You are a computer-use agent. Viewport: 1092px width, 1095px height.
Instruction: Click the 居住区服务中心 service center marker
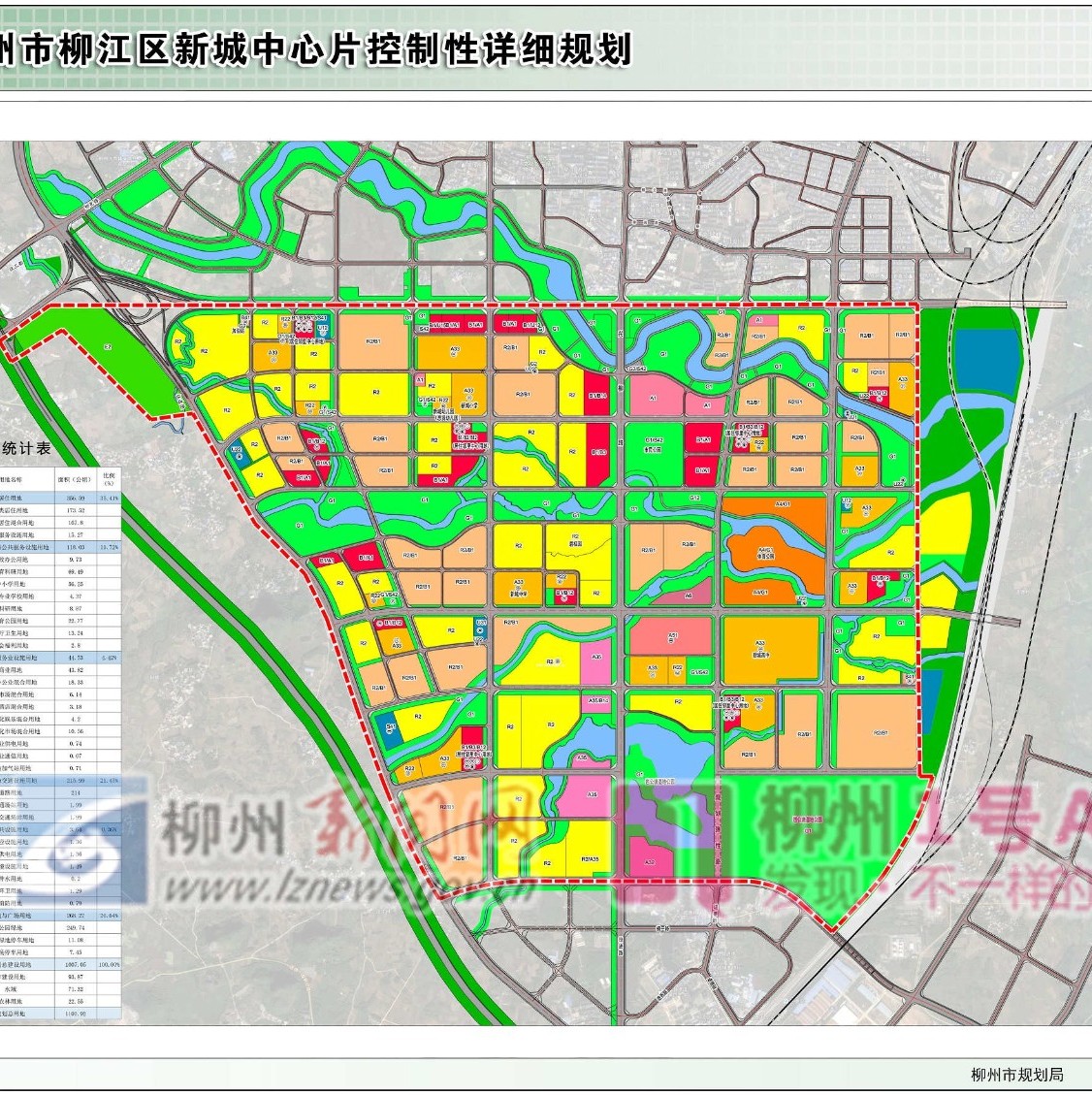468,443
